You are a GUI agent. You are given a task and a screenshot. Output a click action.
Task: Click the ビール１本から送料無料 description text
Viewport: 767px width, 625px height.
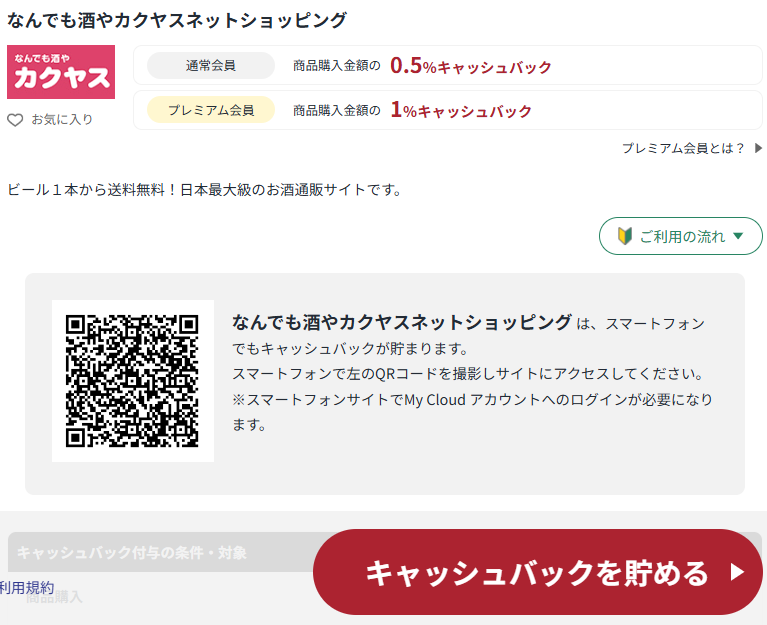(x=204, y=189)
